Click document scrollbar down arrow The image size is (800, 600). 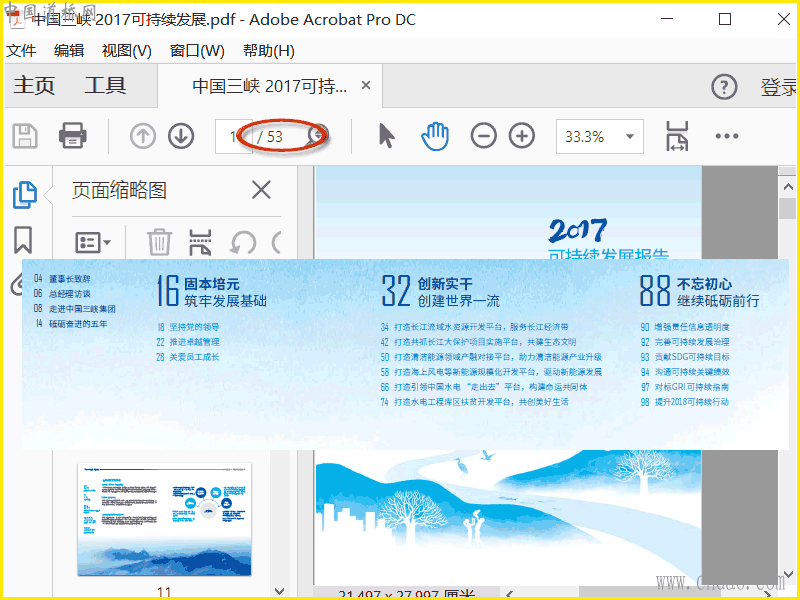pos(788,574)
